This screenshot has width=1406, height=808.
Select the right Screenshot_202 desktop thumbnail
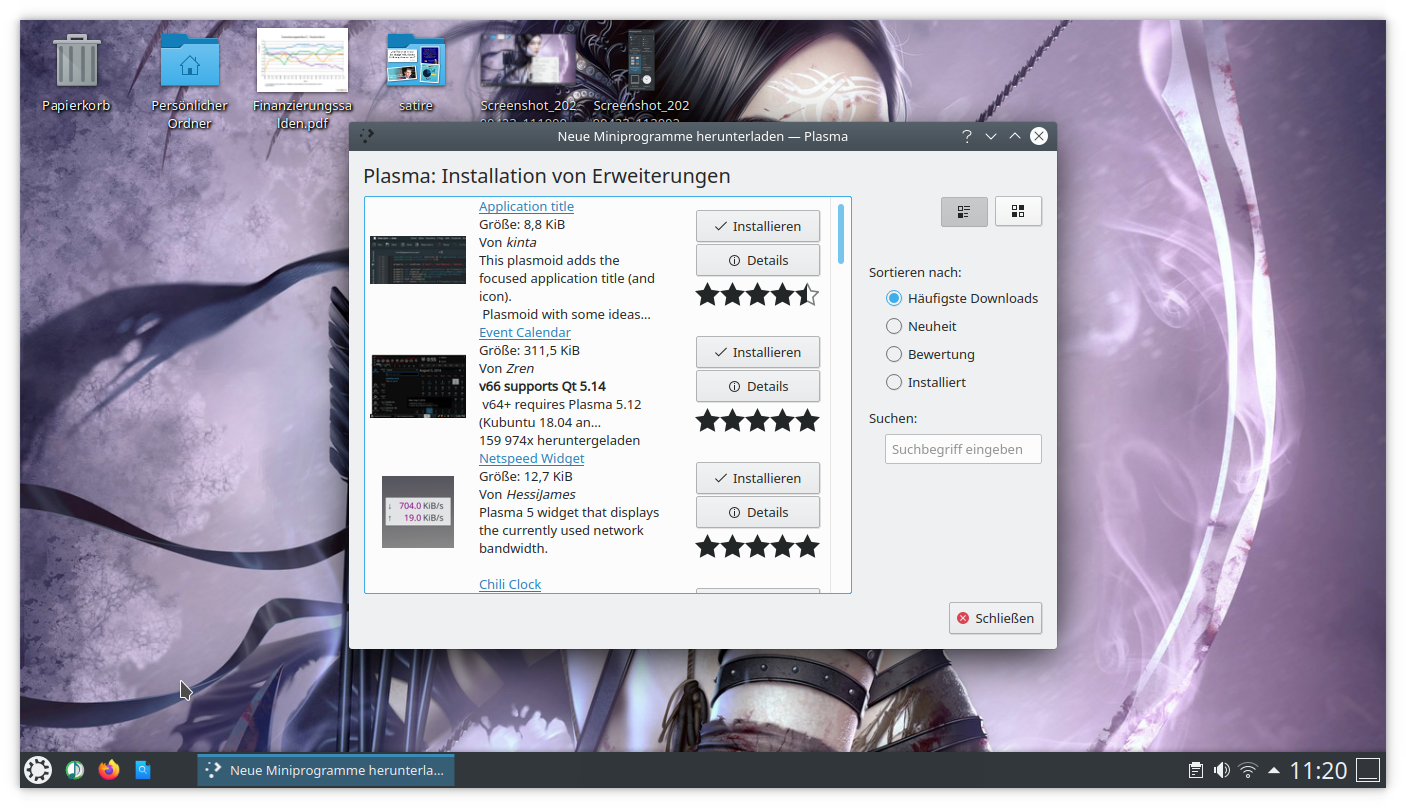pos(641,60)
